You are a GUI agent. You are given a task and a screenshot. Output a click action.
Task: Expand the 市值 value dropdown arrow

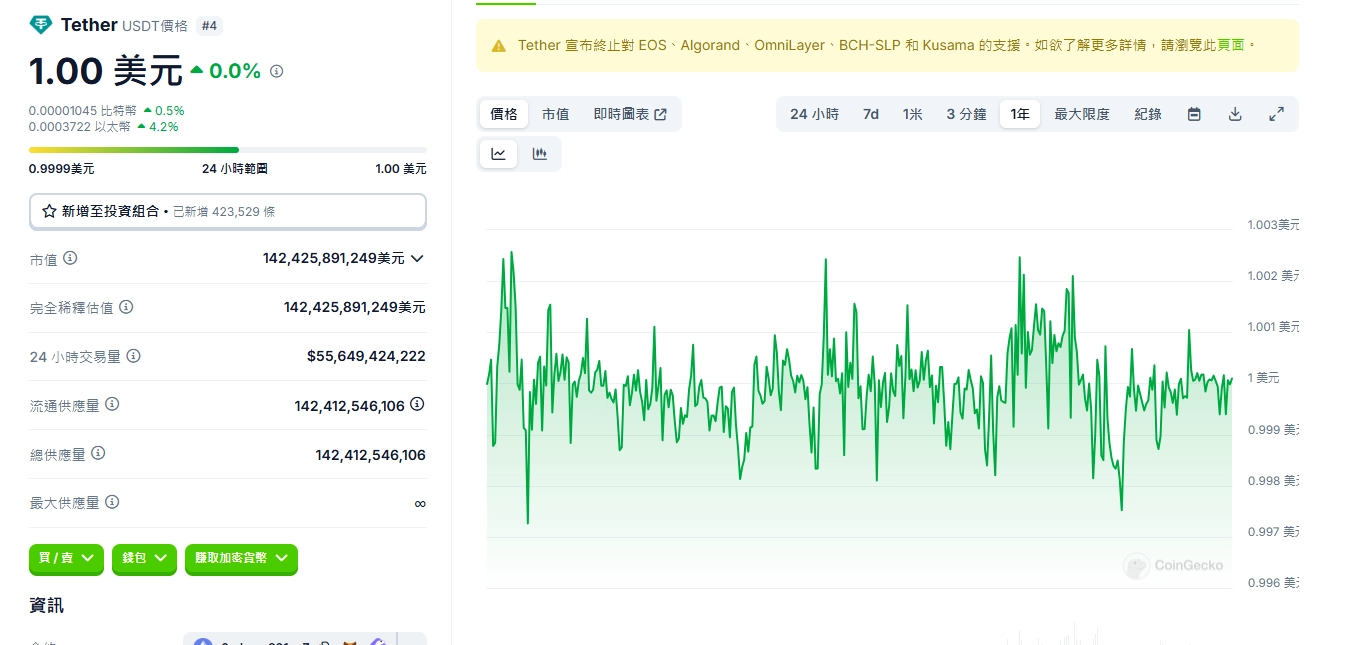[x=417, y=258]
